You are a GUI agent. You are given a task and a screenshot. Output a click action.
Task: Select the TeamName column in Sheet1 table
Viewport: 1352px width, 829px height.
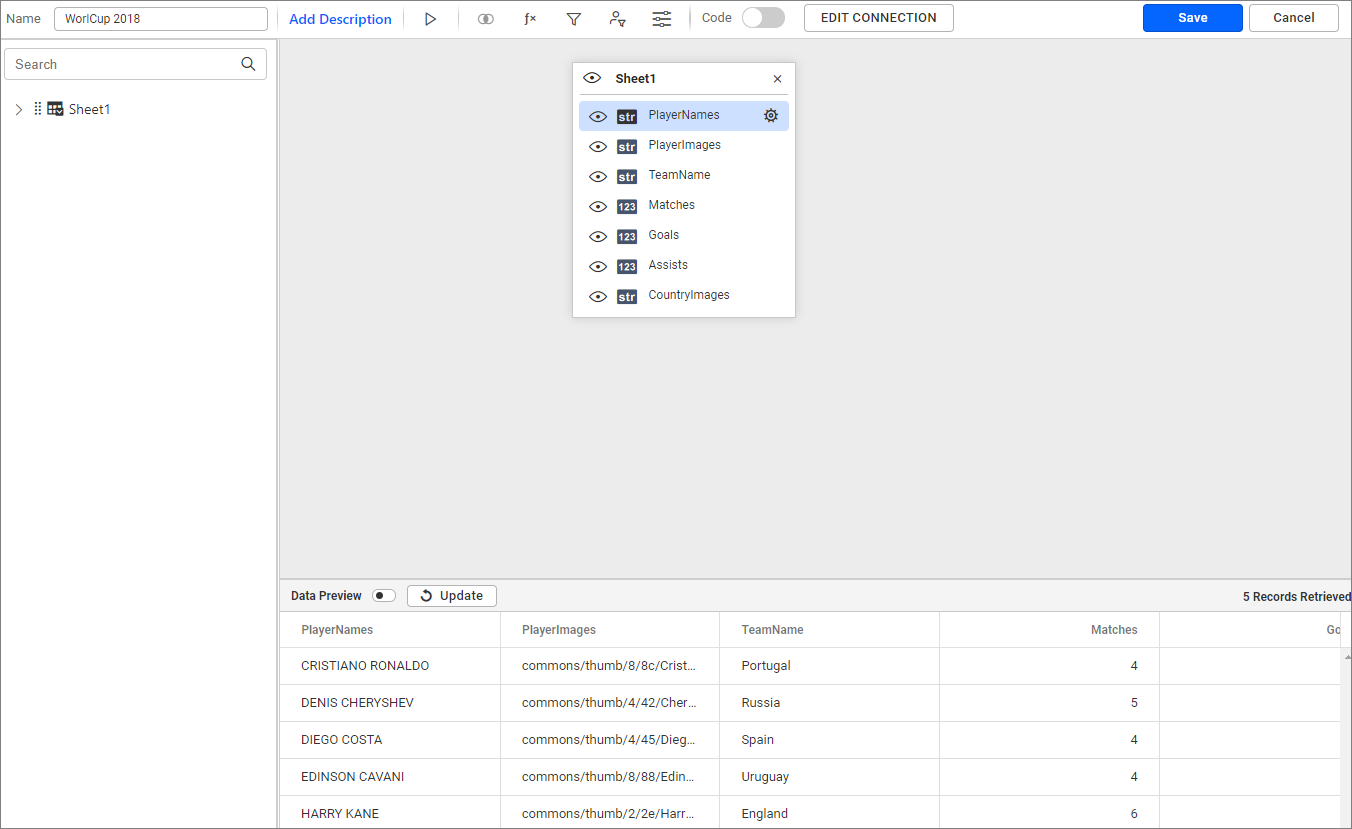coord(679,175)
